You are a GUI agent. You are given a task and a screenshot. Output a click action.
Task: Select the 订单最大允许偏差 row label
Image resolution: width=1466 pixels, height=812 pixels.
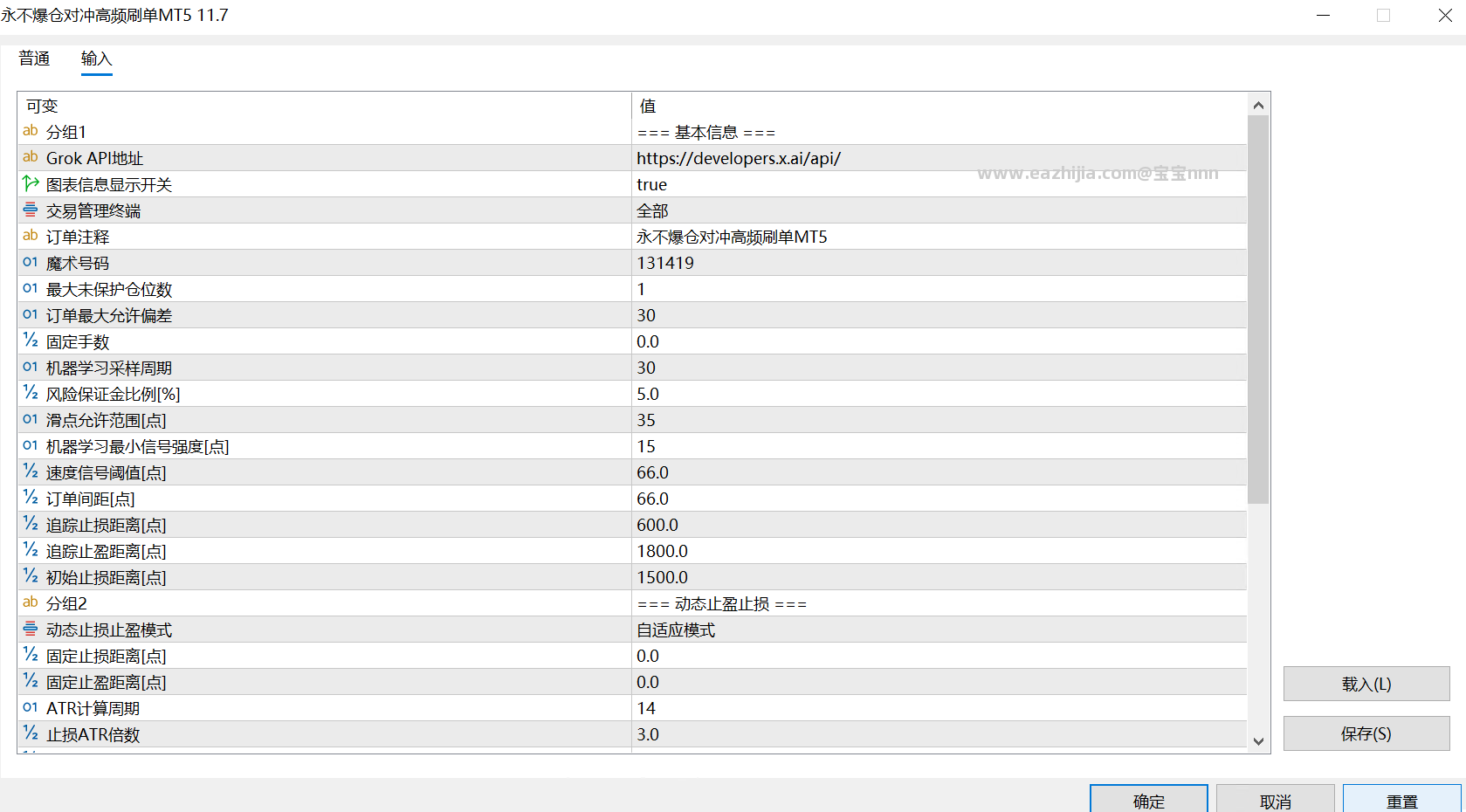pyautogui.click(x=109, y=315)
